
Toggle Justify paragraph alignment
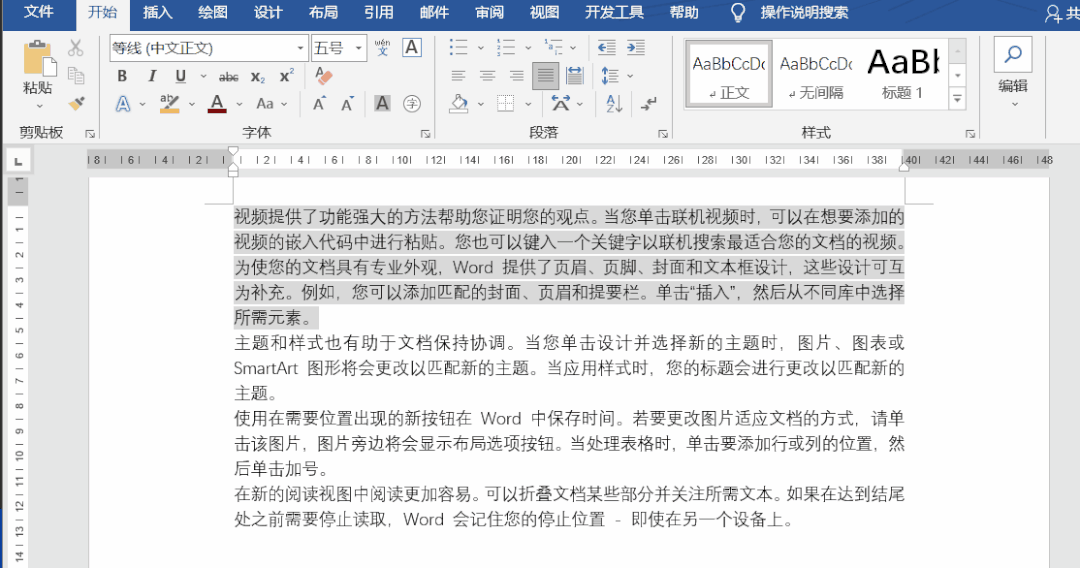(x=545, y=76)
